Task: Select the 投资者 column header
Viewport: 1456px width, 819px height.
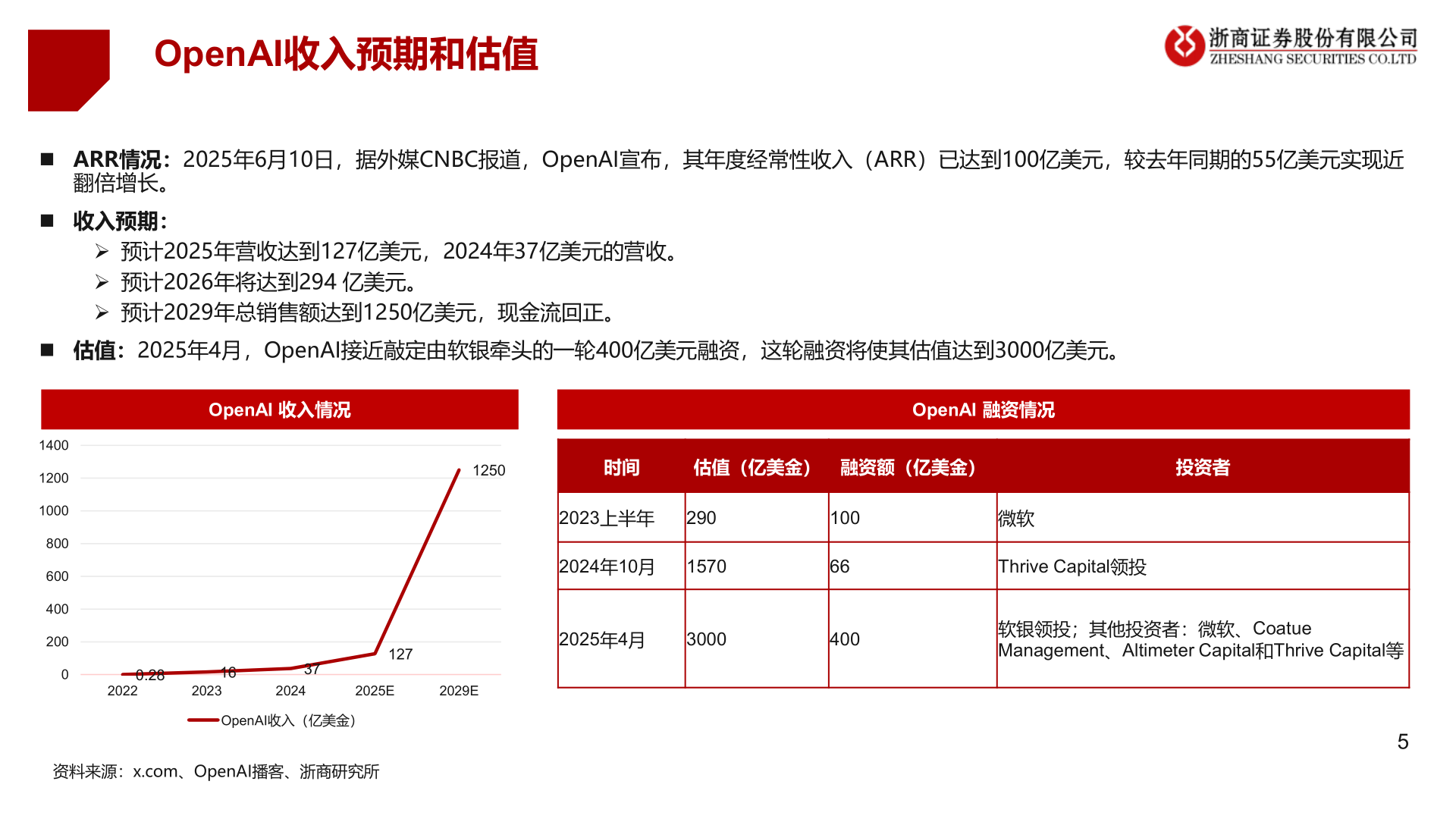Action: (x=1202, y=468)
